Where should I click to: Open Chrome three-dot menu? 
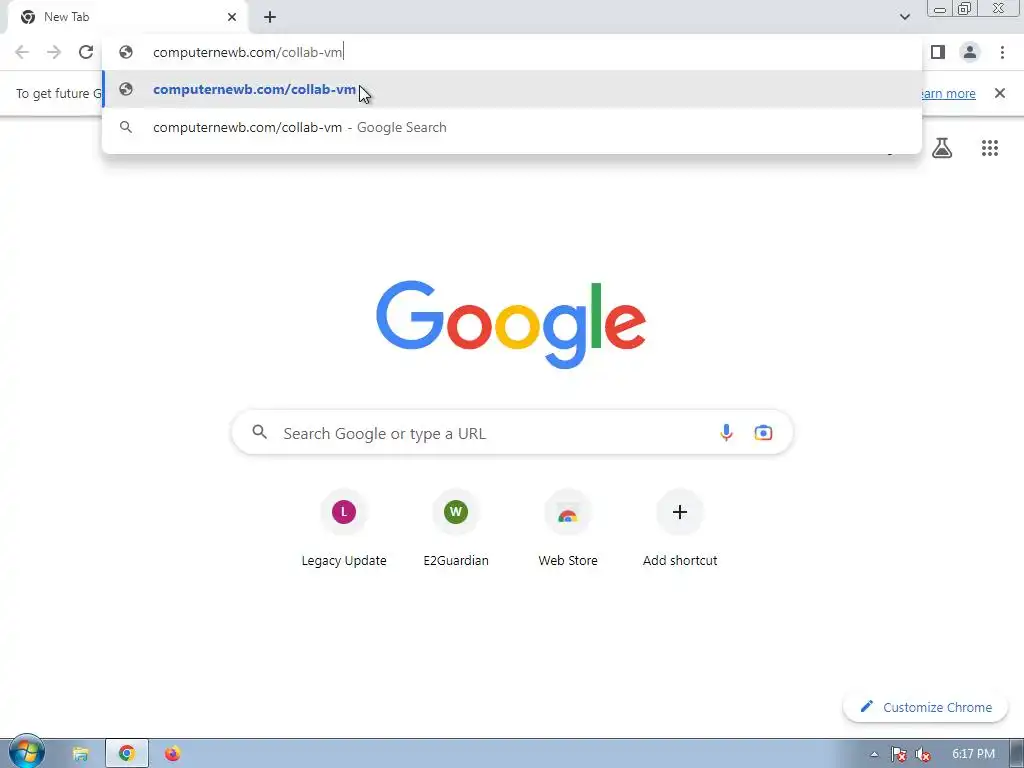click(x=1002, y=52)
